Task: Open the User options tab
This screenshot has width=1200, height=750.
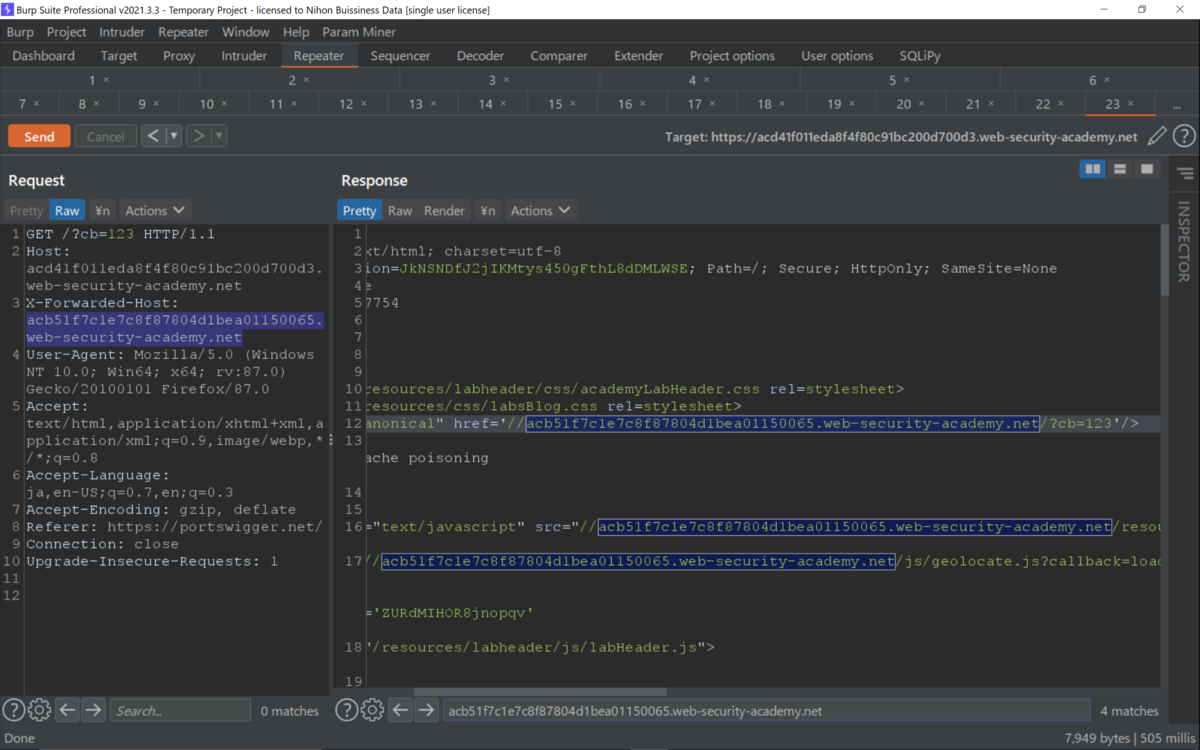Action: [837, 56]
